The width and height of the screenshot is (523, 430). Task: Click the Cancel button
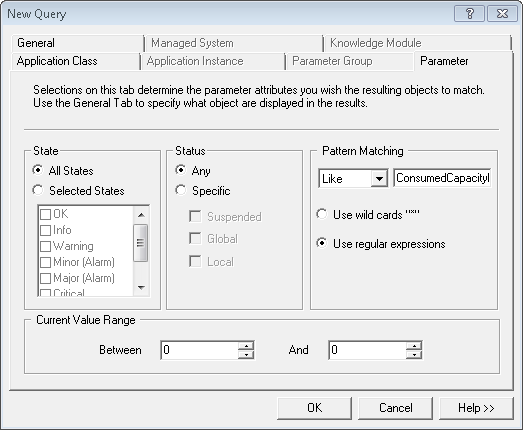tap(396, 408)
